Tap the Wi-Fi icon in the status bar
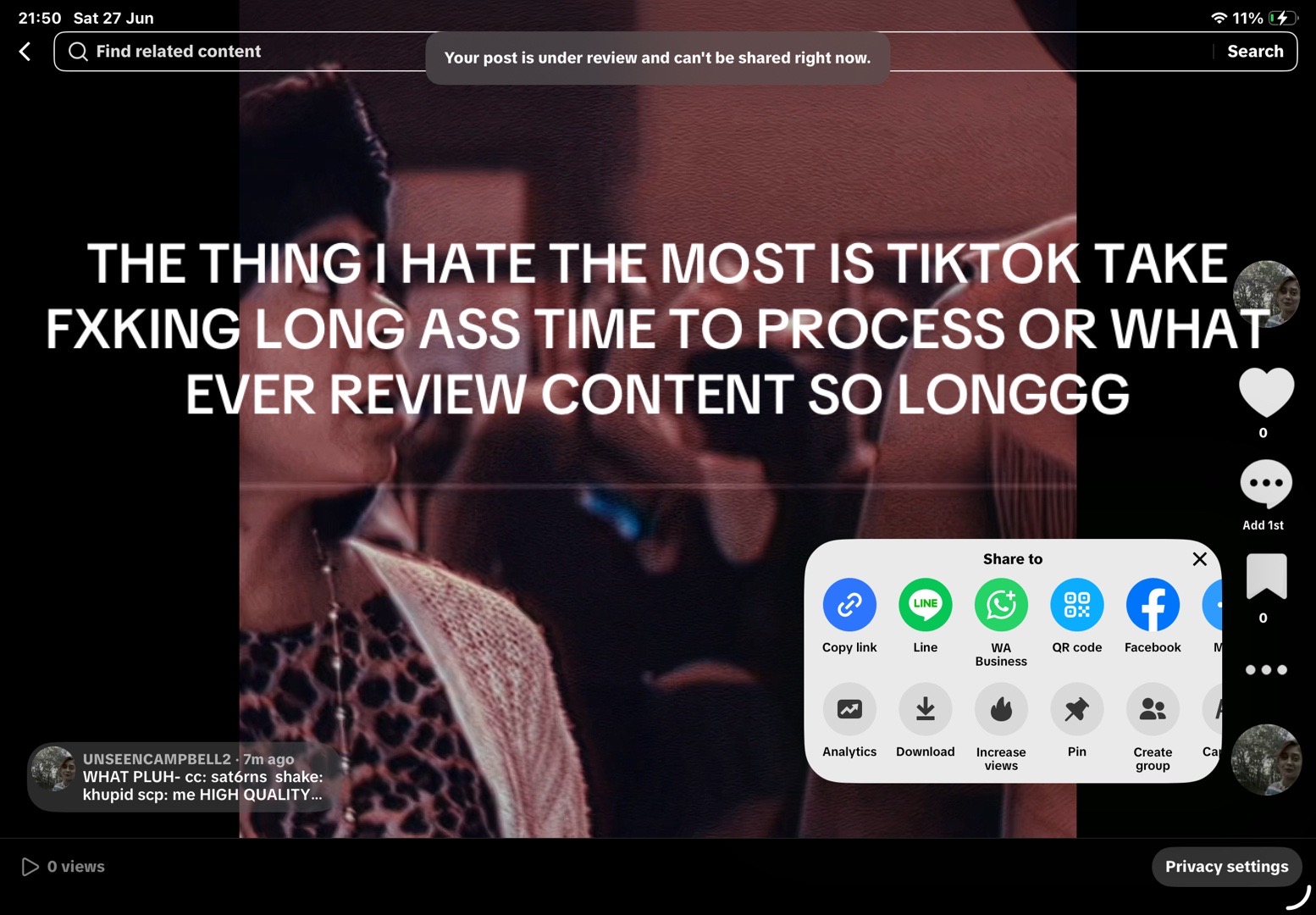The height and width of the screenshot is (915, 1316). pyautogui.click(x=1219, y=18)
